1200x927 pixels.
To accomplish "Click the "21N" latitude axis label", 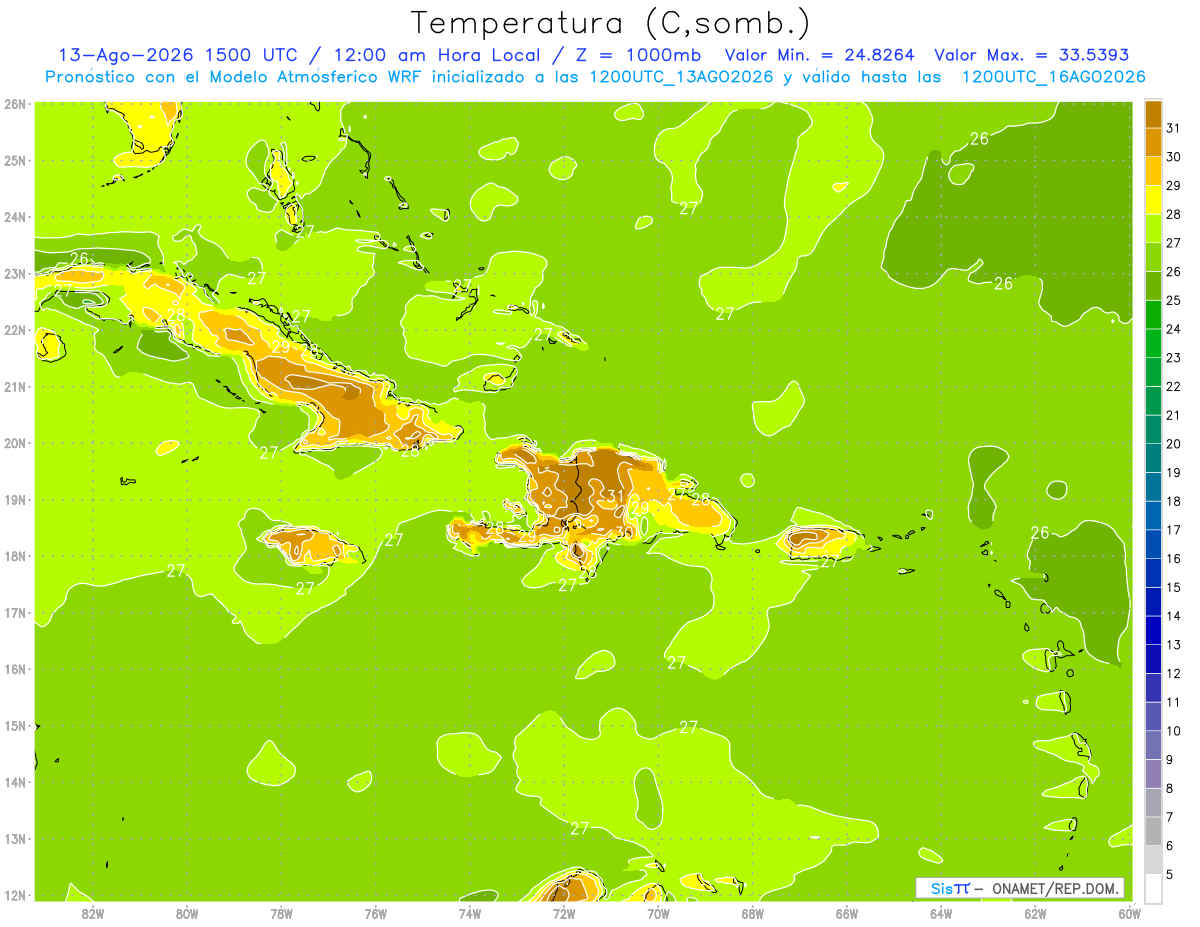I will click(15, 386).
